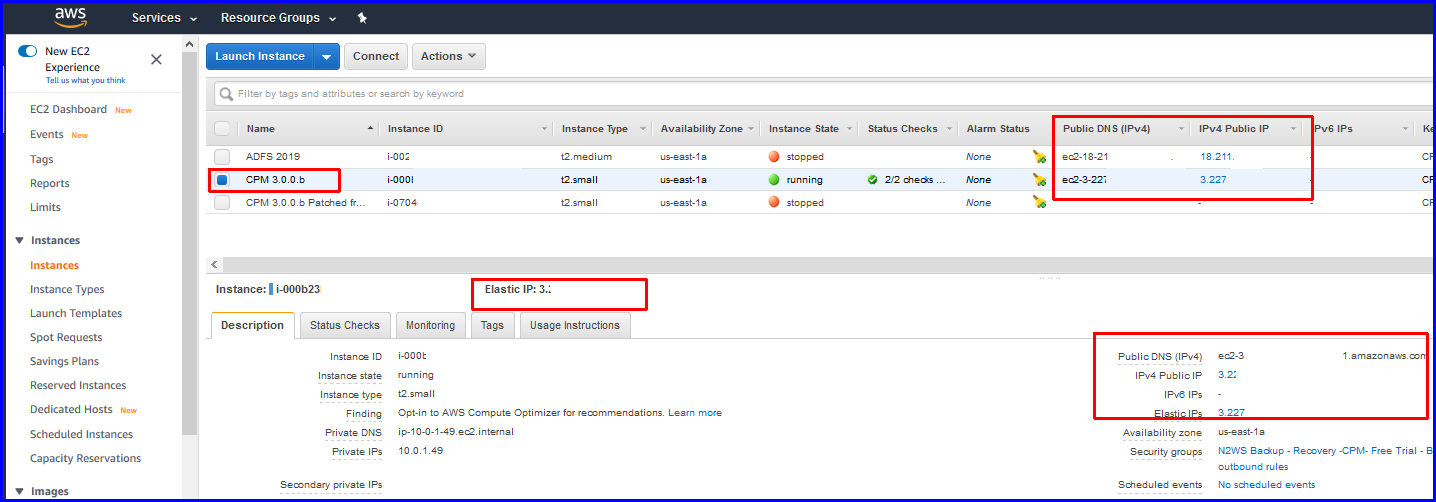The image size is (1436, 502).
Task: Open Reserved Instances in the sidebar
Action: [x=78, y=386]
